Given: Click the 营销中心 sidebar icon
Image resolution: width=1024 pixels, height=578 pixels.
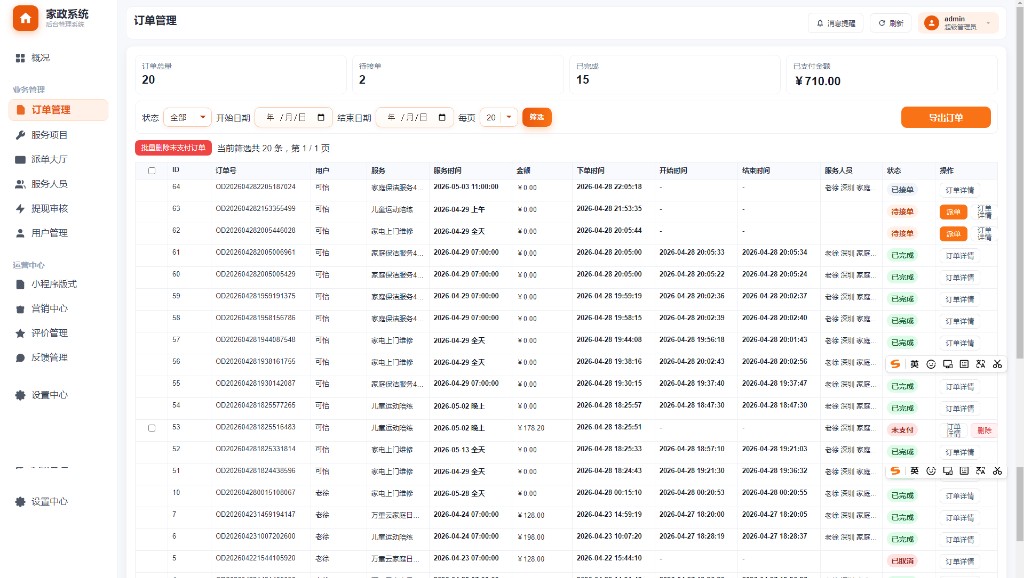Looking at the screenshot, I should [20, 309].
